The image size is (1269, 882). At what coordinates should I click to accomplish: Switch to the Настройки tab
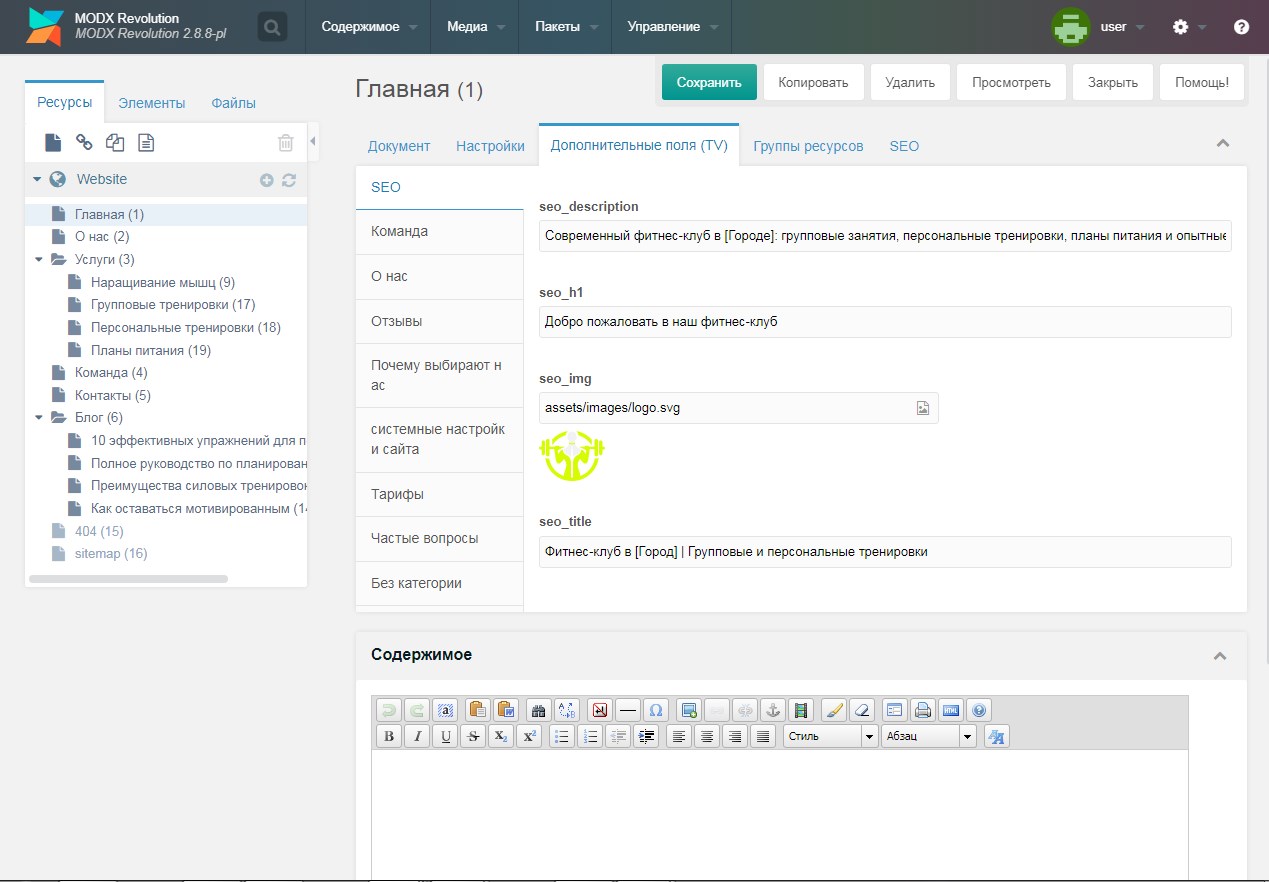pos(490,146)
